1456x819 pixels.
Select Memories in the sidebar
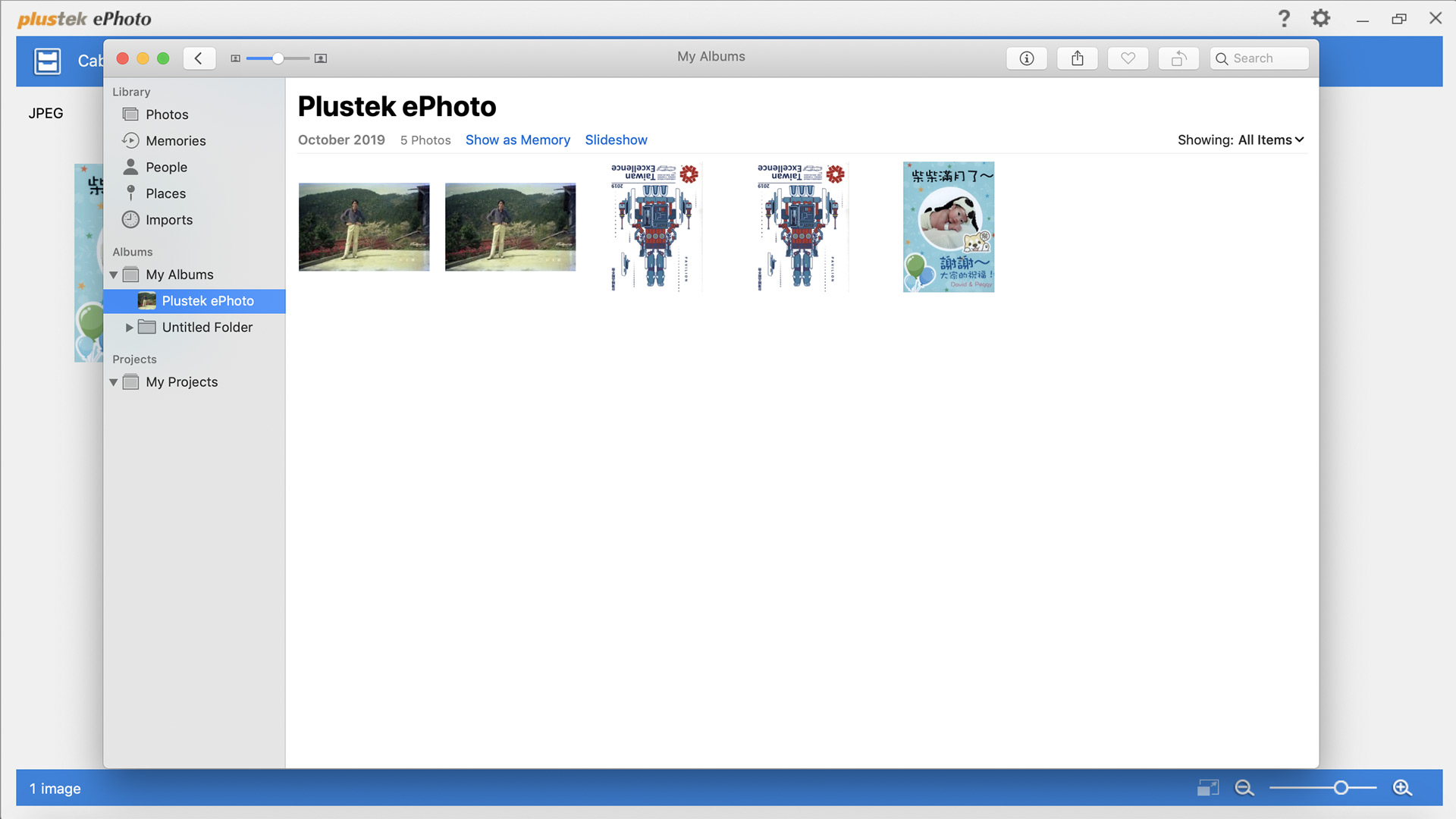coord(175,141)
